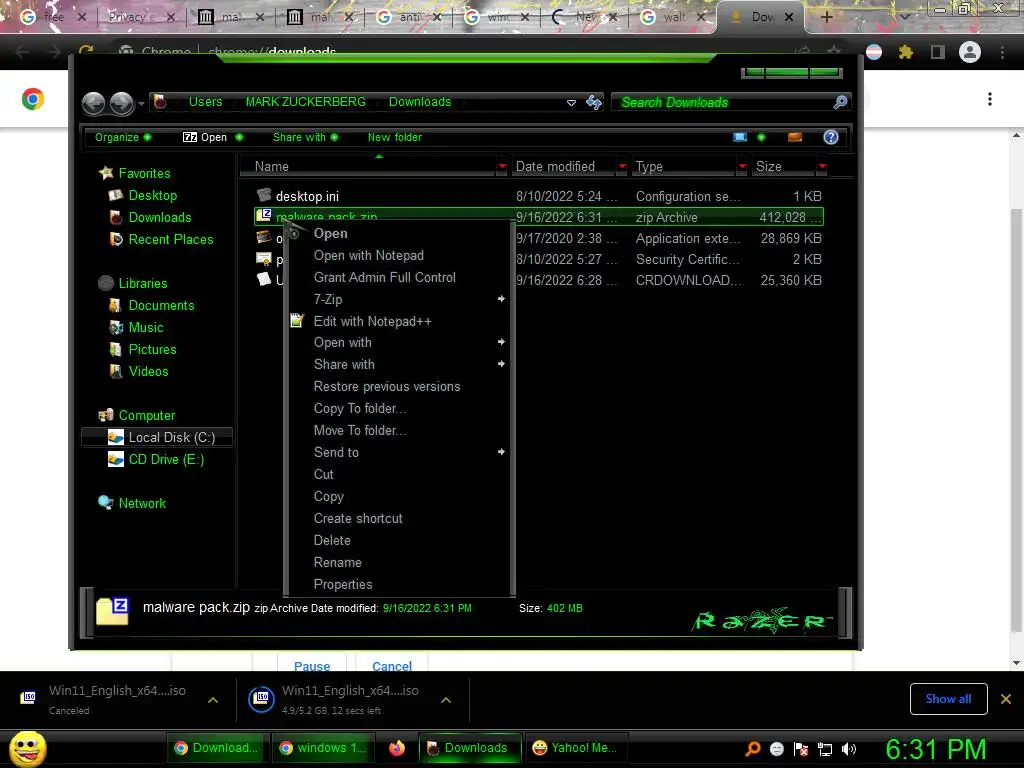
Task: Click the Libraries icon in navigation pane
Action: click(106, 283)
